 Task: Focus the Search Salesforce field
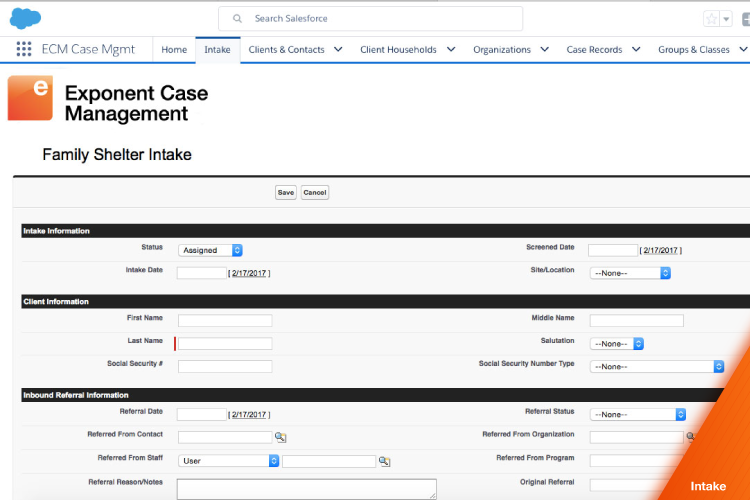[x=370, y=19]
